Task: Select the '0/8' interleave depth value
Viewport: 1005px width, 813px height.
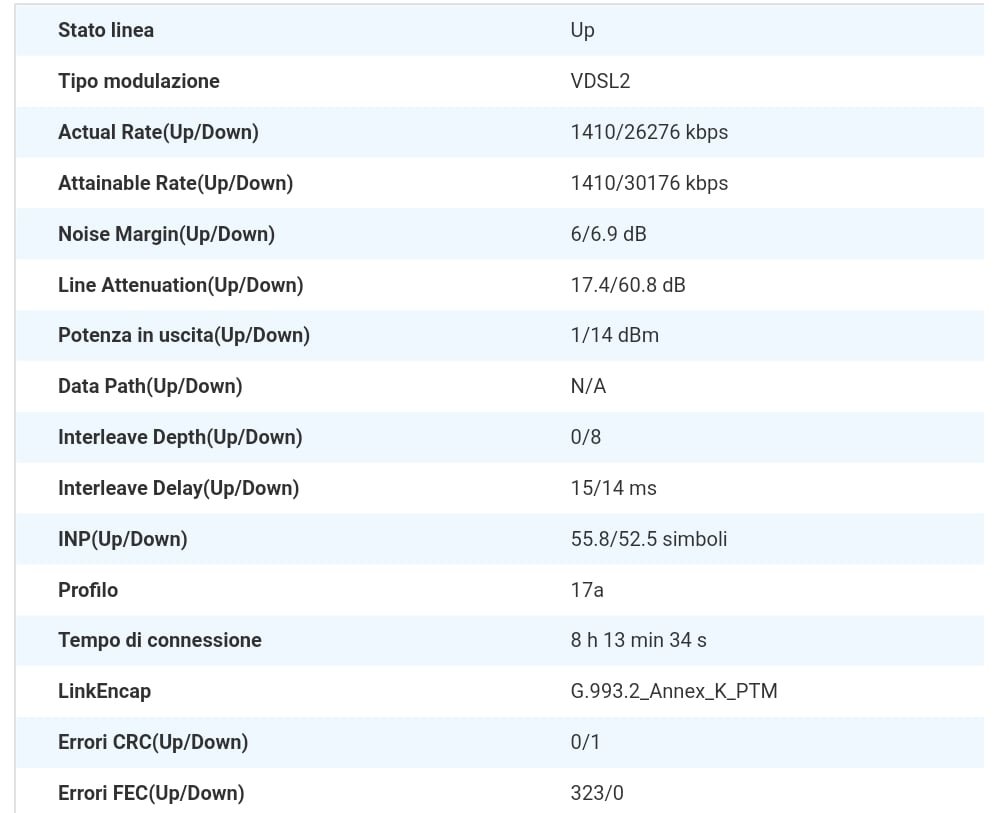Action: [x=586, y=437]
